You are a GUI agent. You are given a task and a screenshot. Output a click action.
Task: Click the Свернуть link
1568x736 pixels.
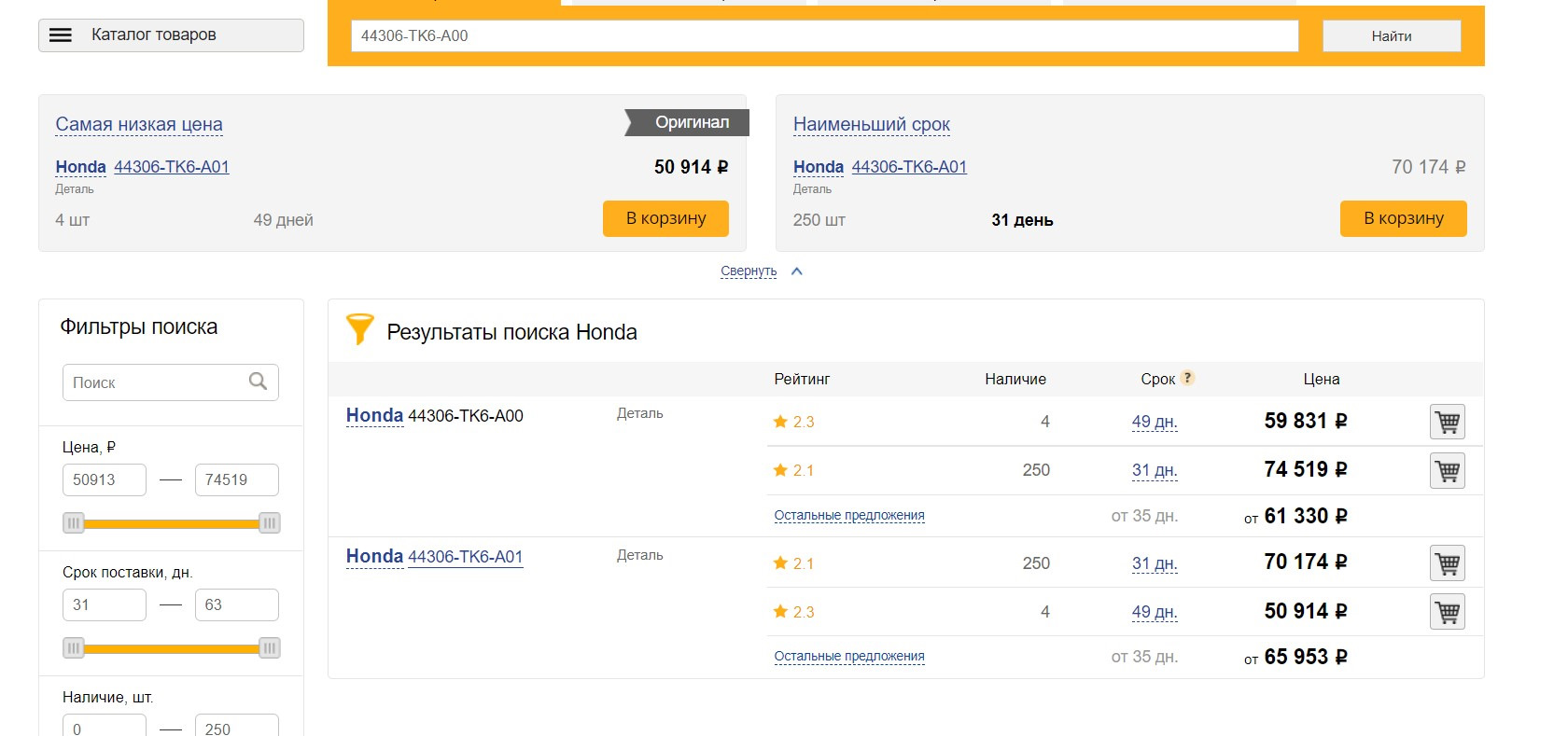pos(749,271)
